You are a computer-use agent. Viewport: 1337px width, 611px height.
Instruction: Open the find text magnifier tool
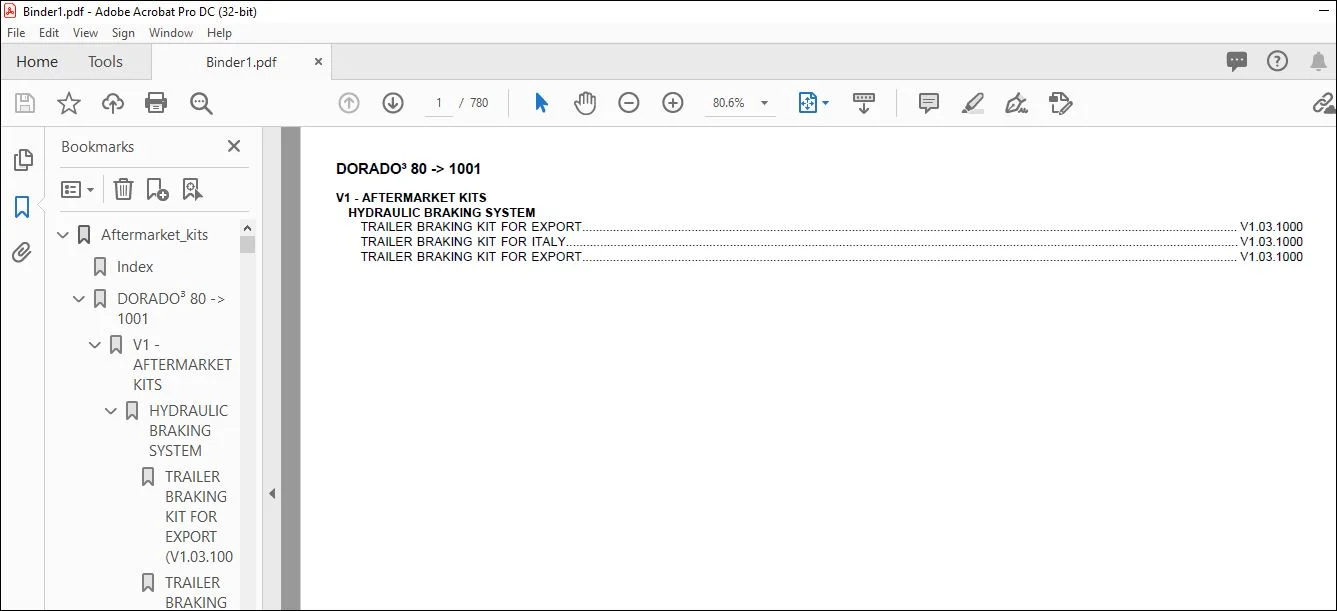pos(201,103)
